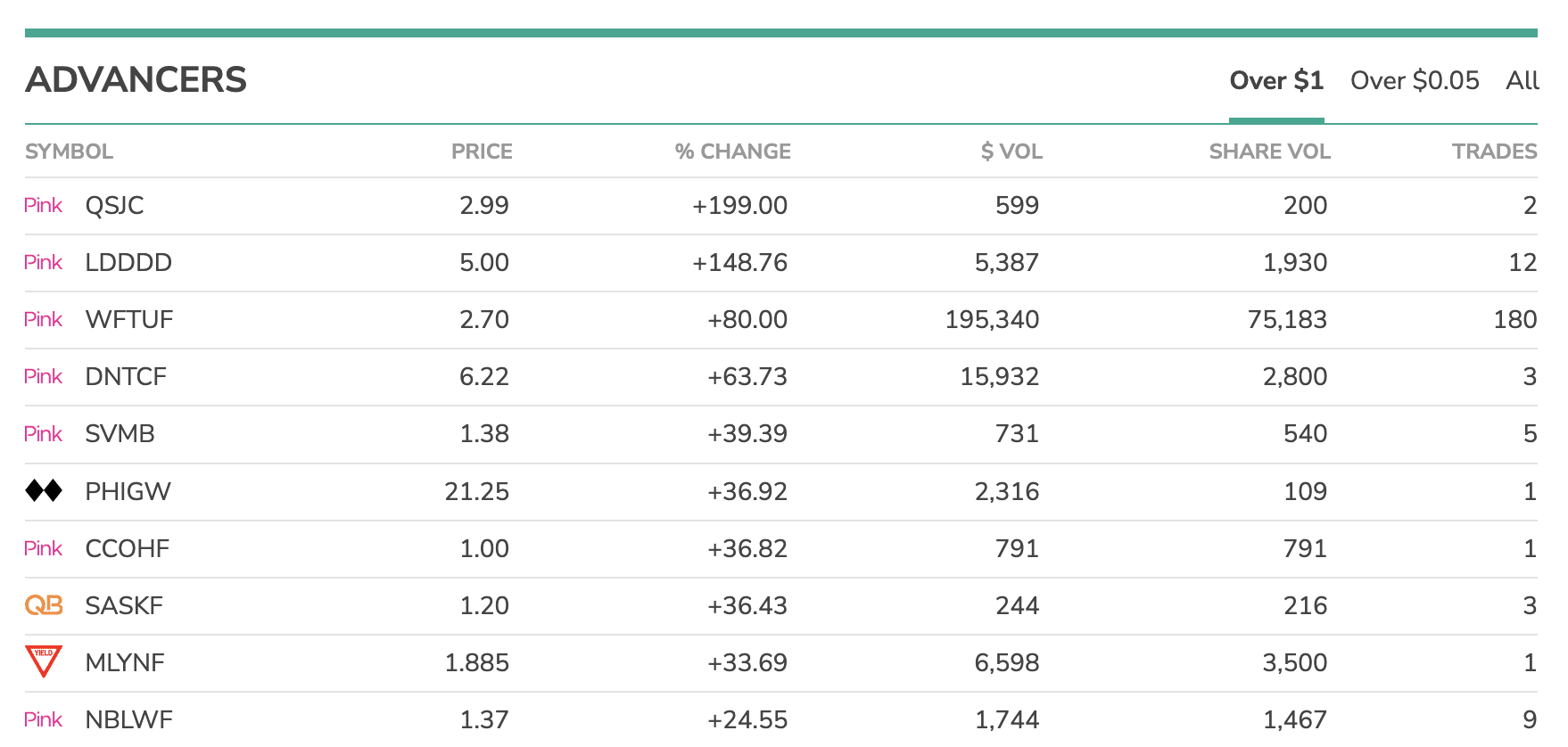Open the SVMB symbol link
The height and width of the screenshot is (747, 1568).
click(120, 434)
